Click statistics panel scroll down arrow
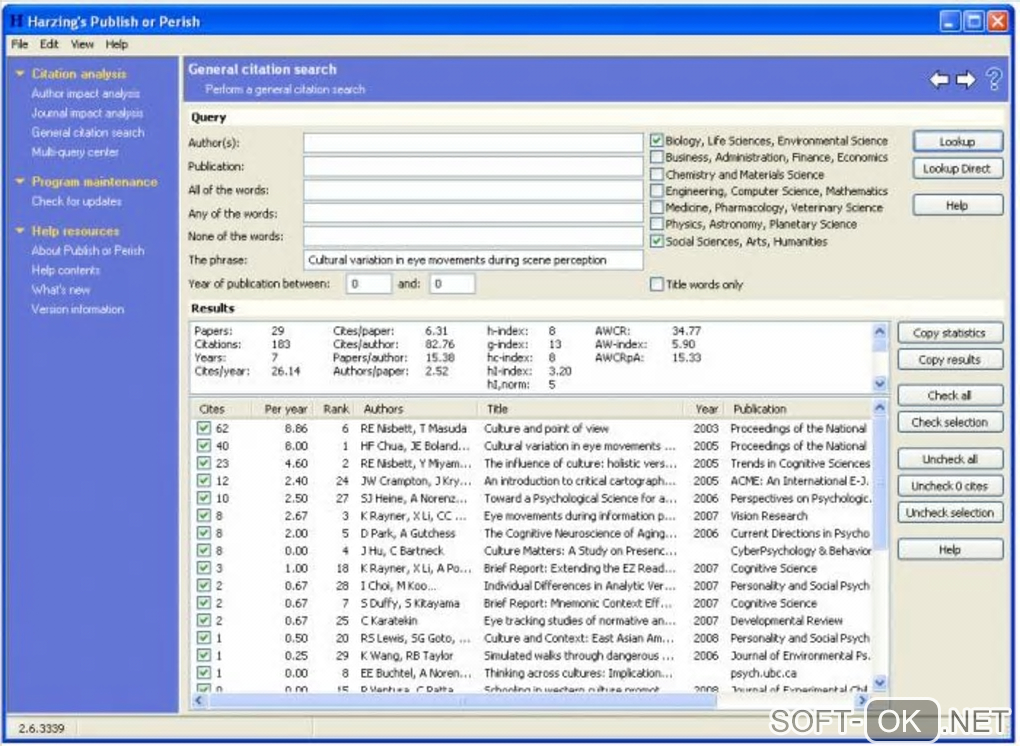This screenshot has height=746, width=1020. [x=879, y=384]
